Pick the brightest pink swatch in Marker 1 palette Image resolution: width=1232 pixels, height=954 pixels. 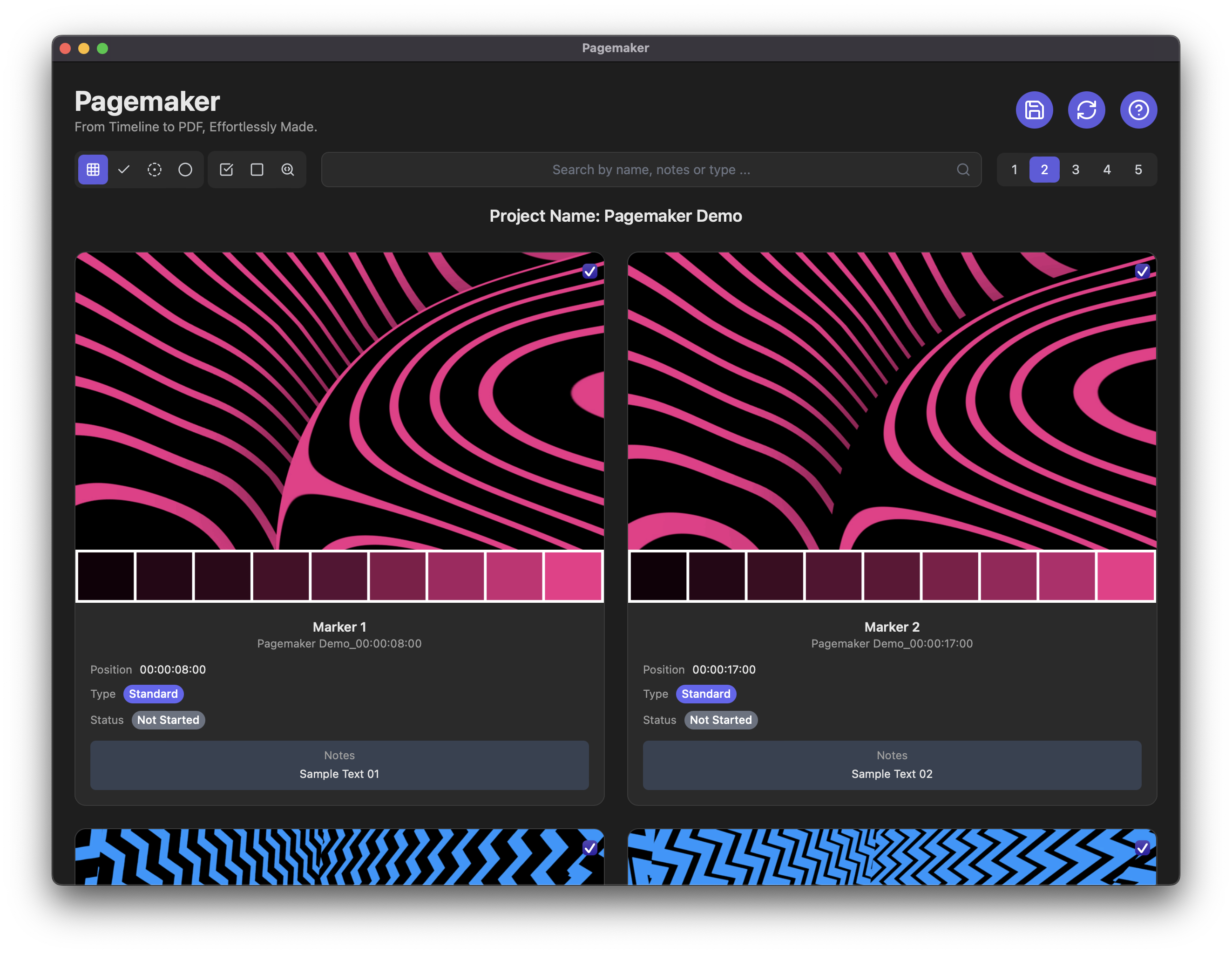click(x=573, y=576)
